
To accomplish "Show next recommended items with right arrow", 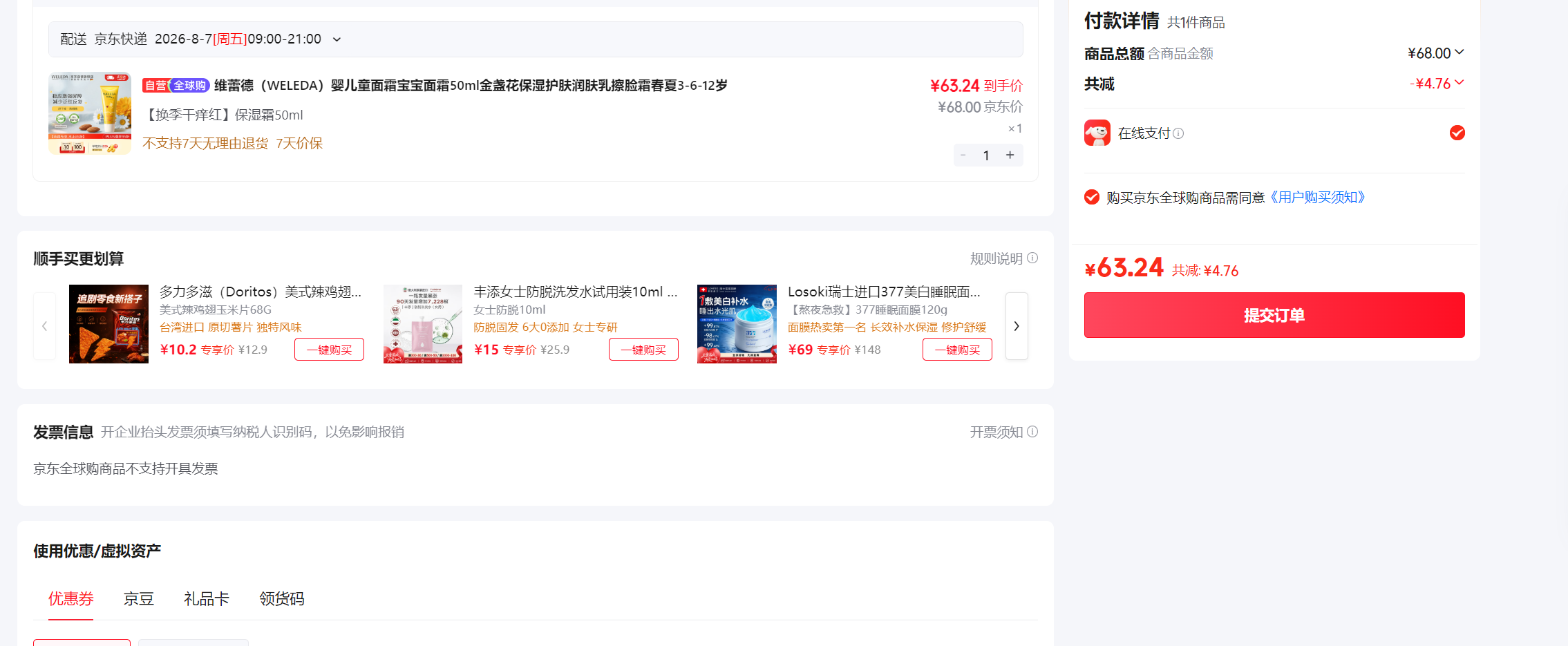I will coord(1017,326).
